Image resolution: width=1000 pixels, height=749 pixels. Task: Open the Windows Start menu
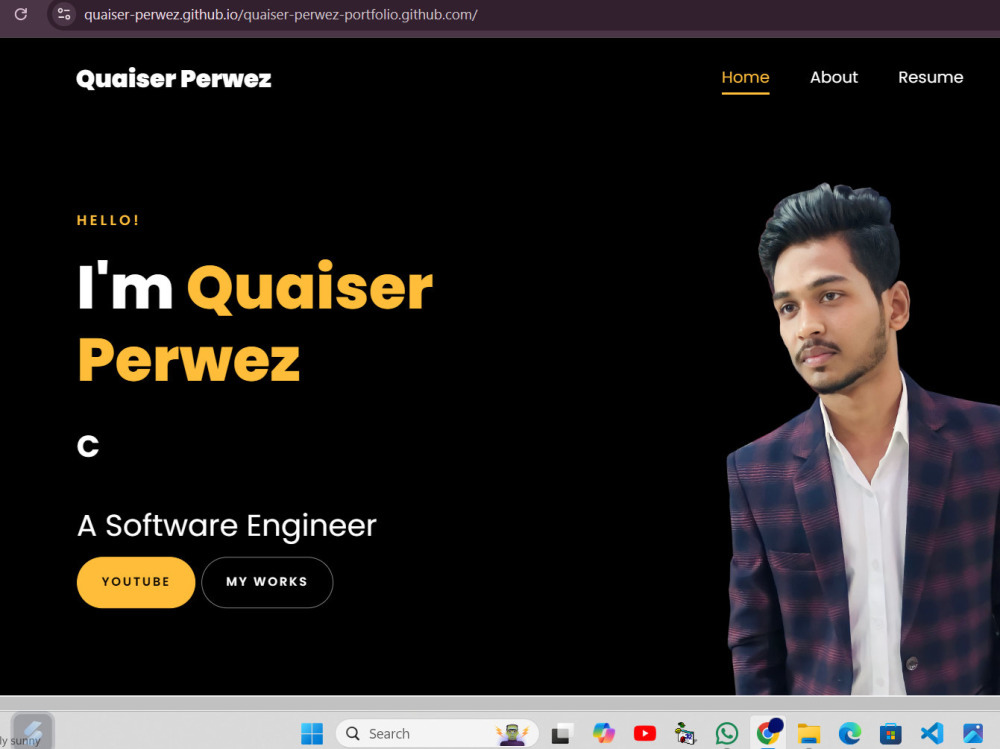pos(312,733)
